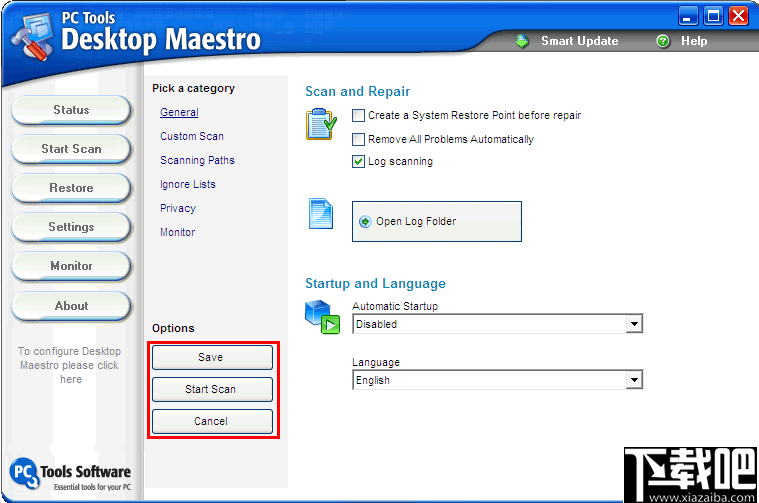Image resolution: width=759 pixels, height=503 pixels.
Task: Open the Monitor category link
Action: (178, 232)
